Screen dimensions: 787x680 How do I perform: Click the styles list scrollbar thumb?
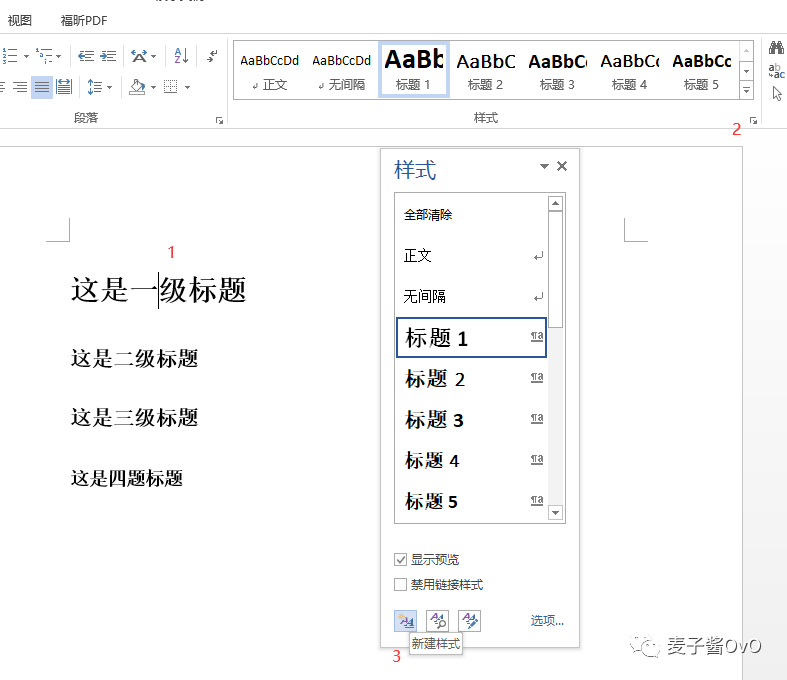pos(555,269)
